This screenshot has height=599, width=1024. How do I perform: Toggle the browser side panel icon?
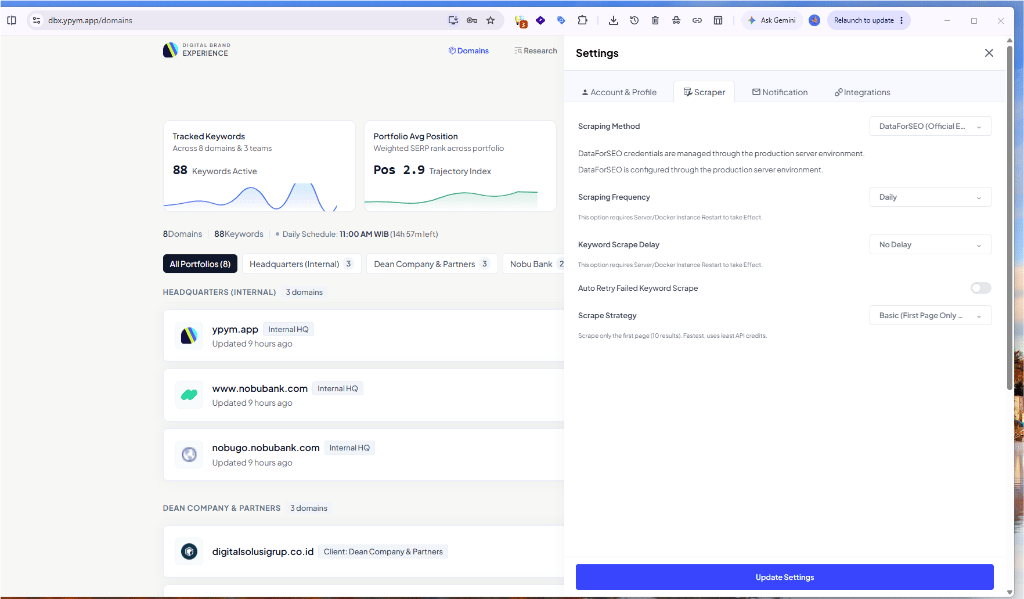pyautogui.click(x=11, y=20)
